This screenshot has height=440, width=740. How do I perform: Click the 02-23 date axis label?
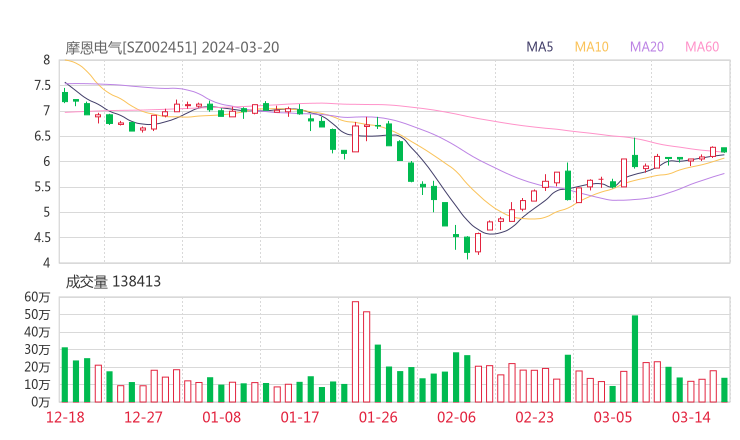[x=534, y=417]
